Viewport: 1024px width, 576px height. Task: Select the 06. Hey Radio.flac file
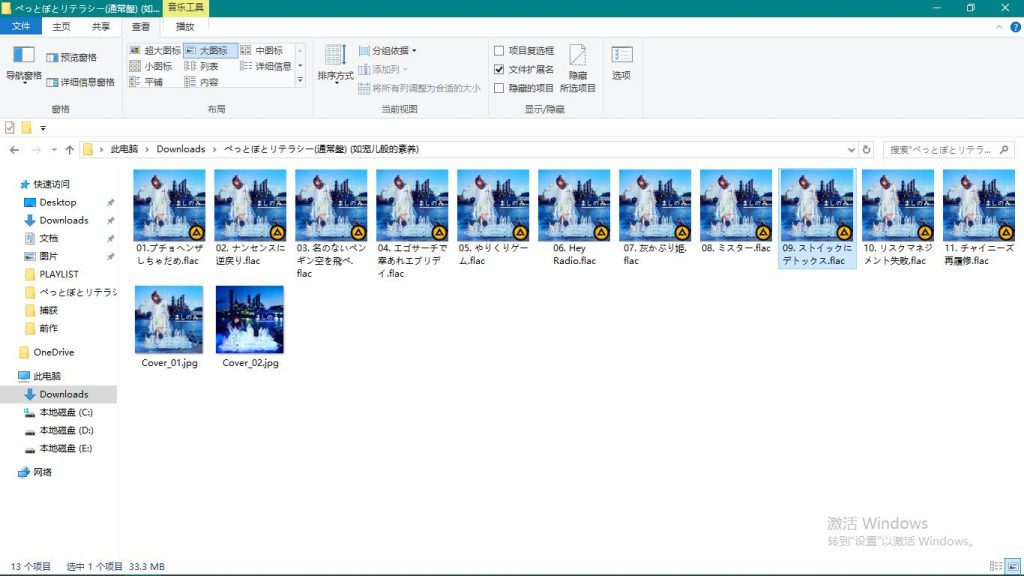point(574,218)
